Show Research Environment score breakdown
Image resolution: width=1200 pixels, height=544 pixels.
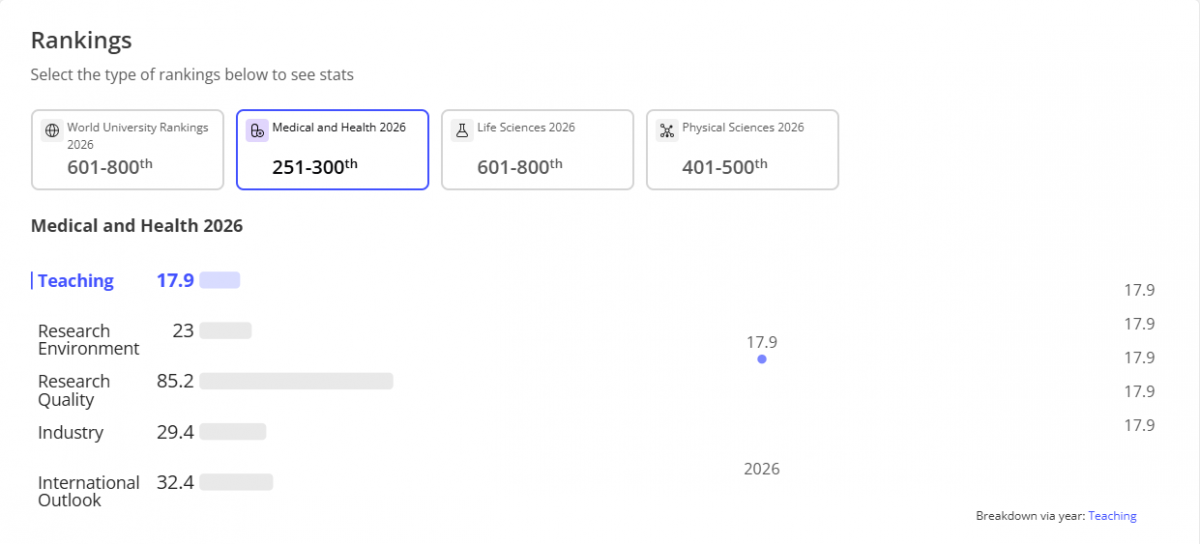pos(88,340)
